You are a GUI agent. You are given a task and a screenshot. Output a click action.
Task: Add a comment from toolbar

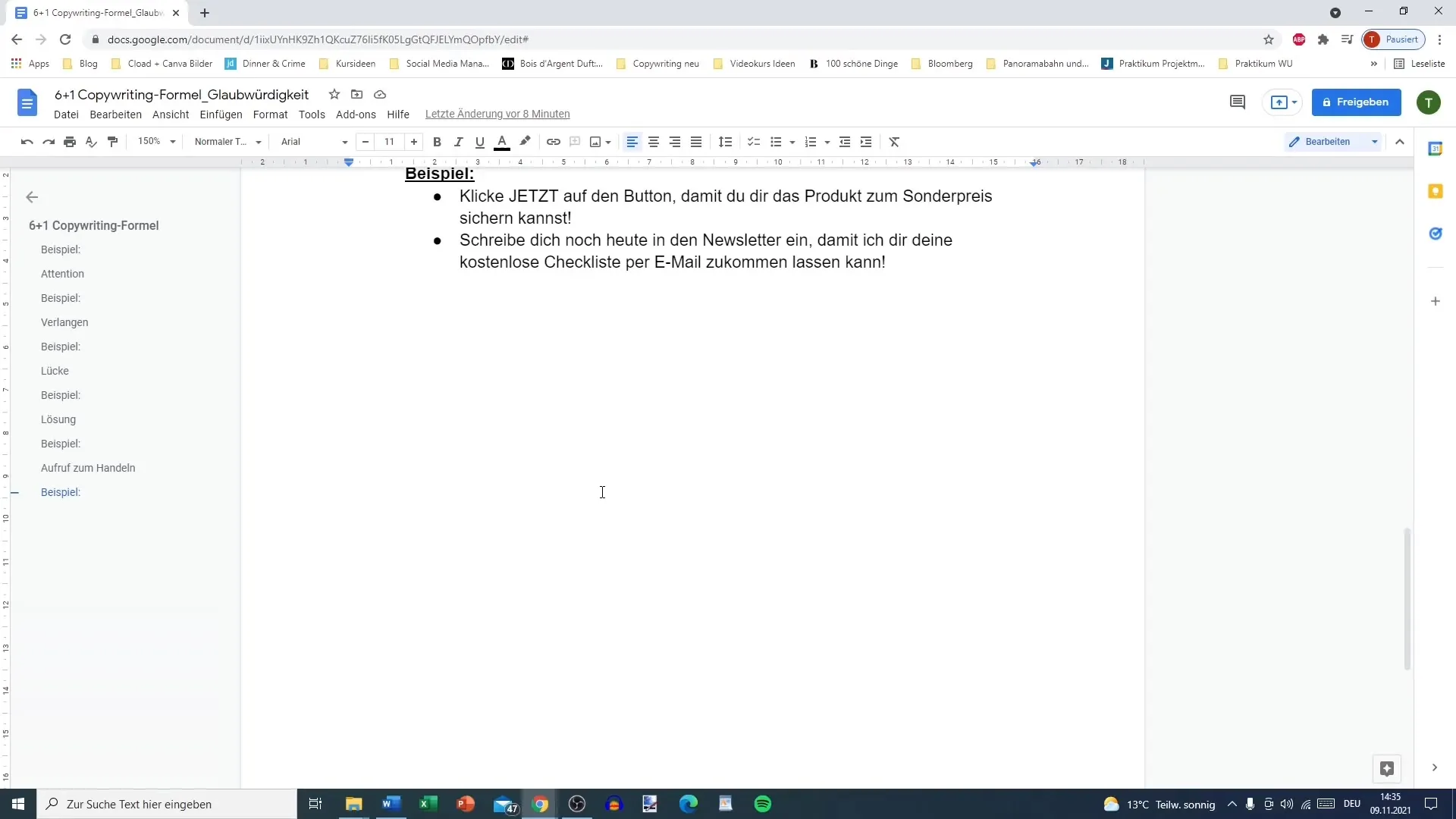(x=575, y=142)
